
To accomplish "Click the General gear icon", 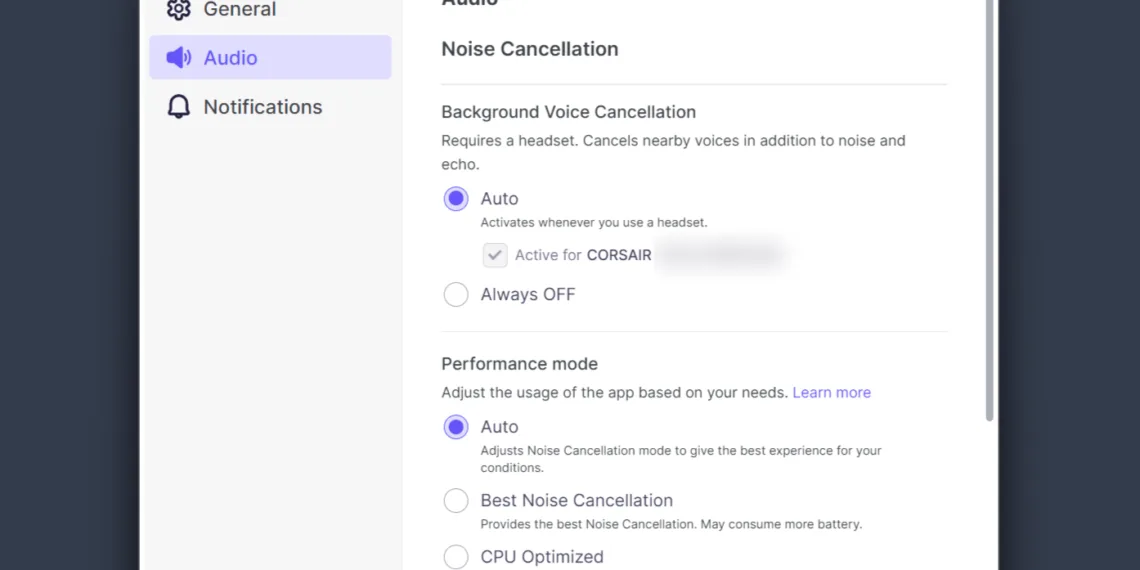I will [178, 9].
